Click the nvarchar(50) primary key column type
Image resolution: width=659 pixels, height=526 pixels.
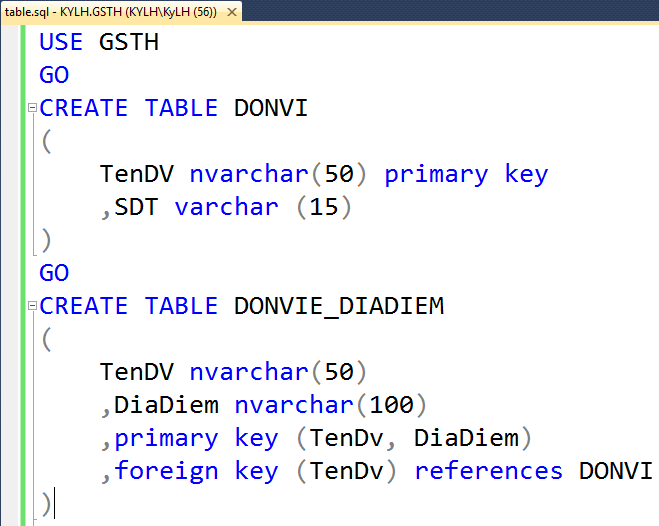pyautogui.click(x=278, y=174)
